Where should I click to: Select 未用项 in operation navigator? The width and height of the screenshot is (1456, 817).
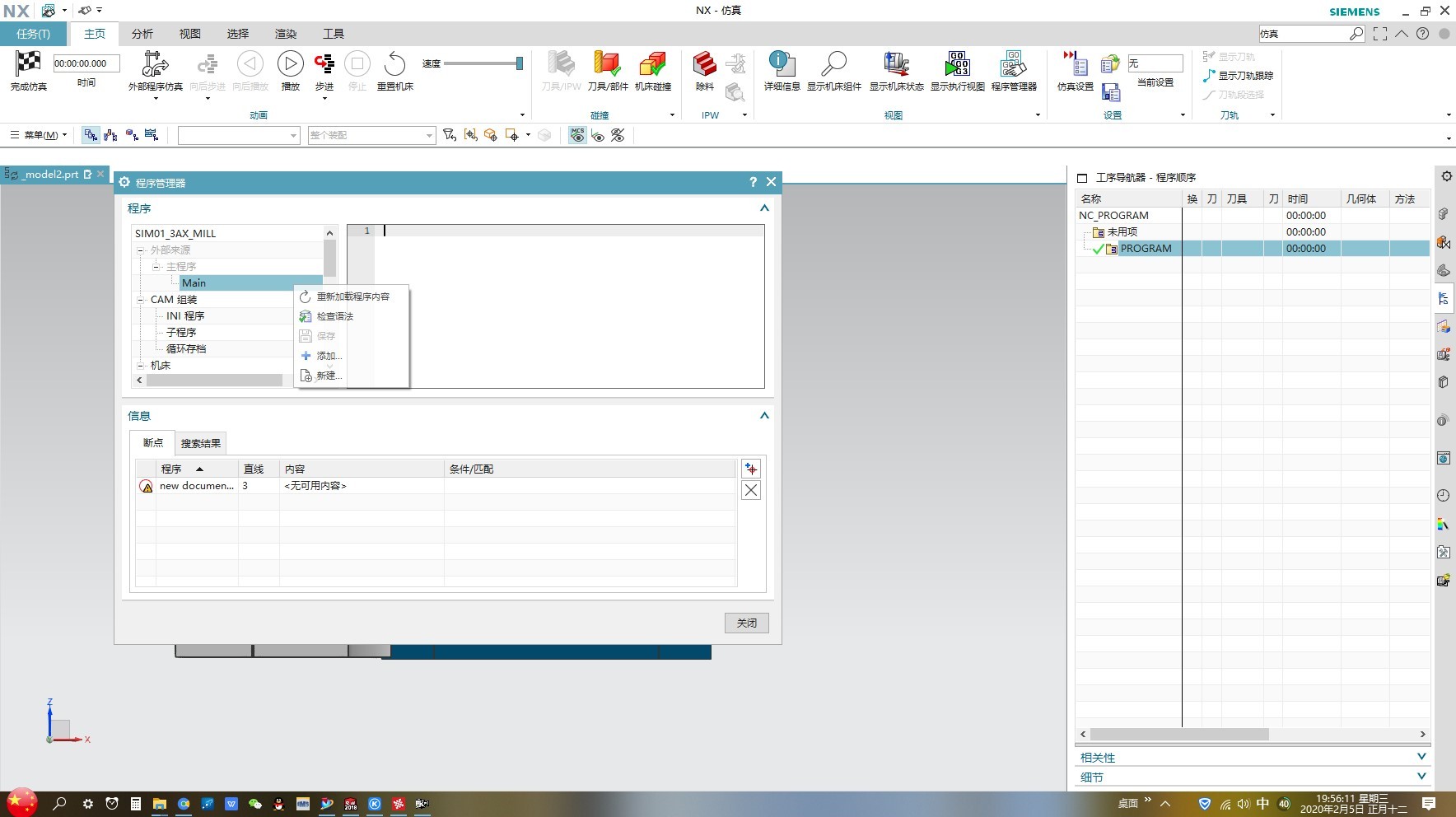1122,232
